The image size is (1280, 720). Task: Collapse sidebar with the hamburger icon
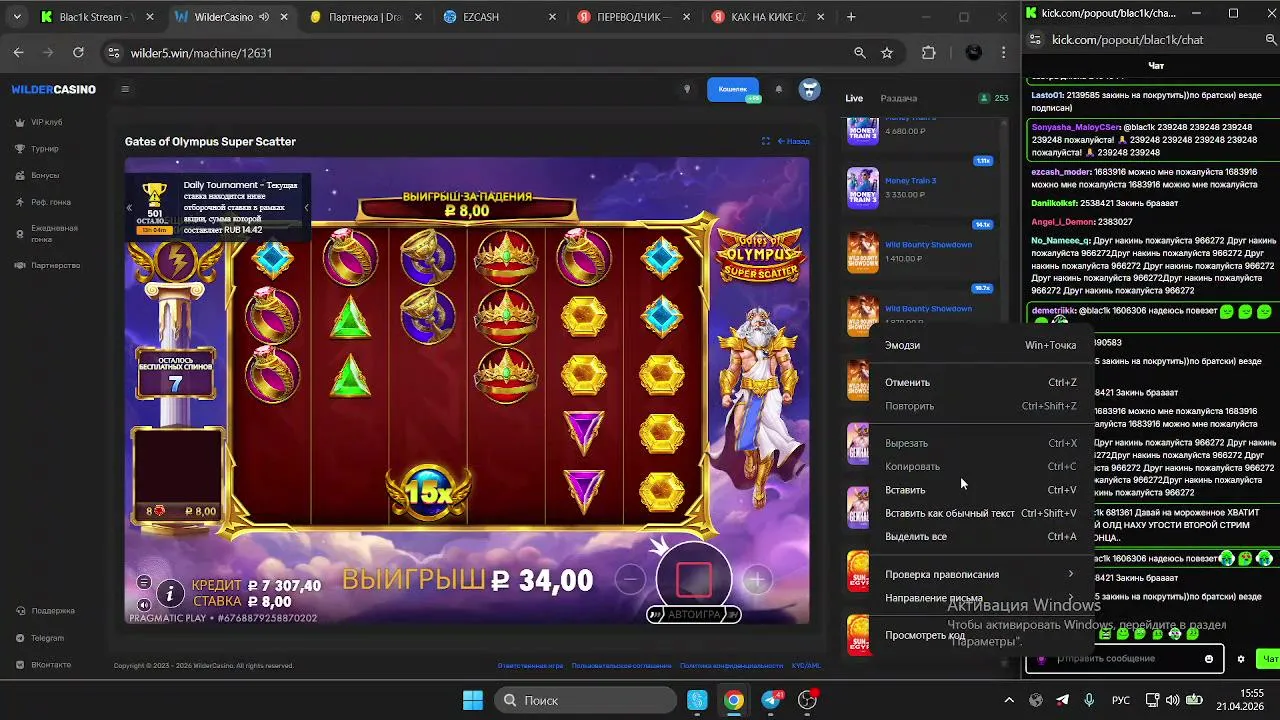point(125,89)
